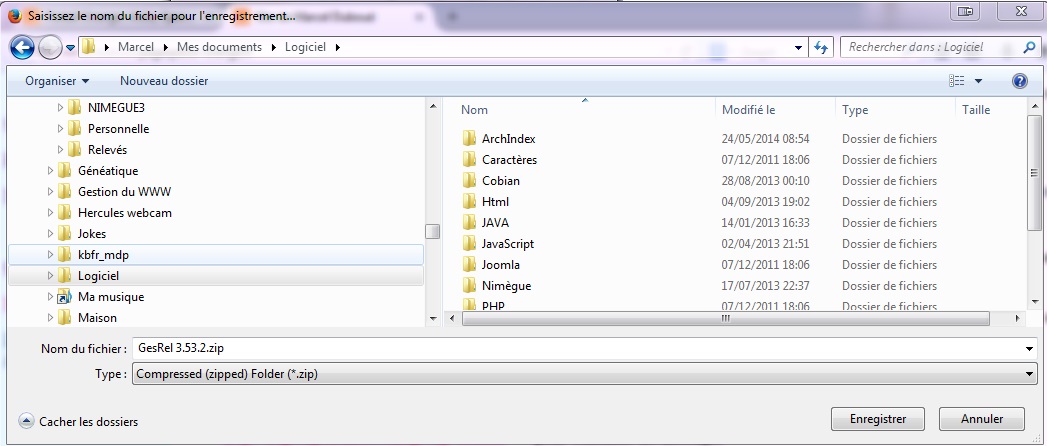1047x446 pixels.
Task: Click the Firefox icon in title bar
Action: click(x=15, y=17)
